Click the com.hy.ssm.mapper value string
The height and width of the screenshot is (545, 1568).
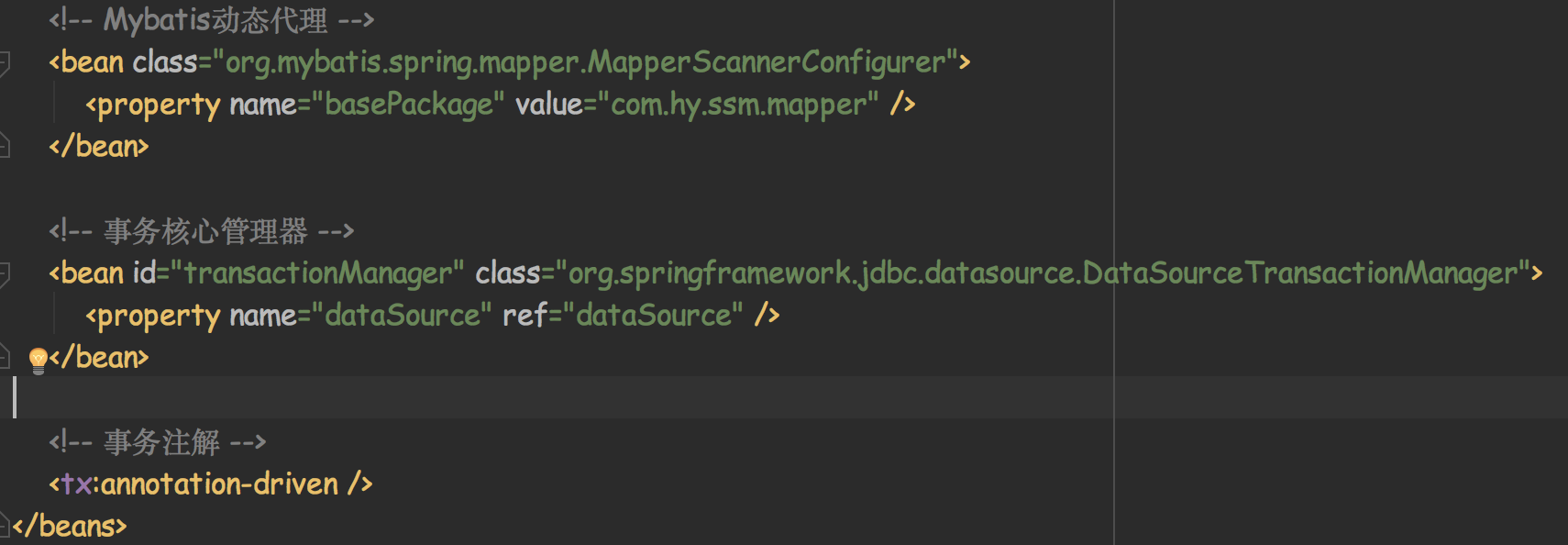point(737,105)
